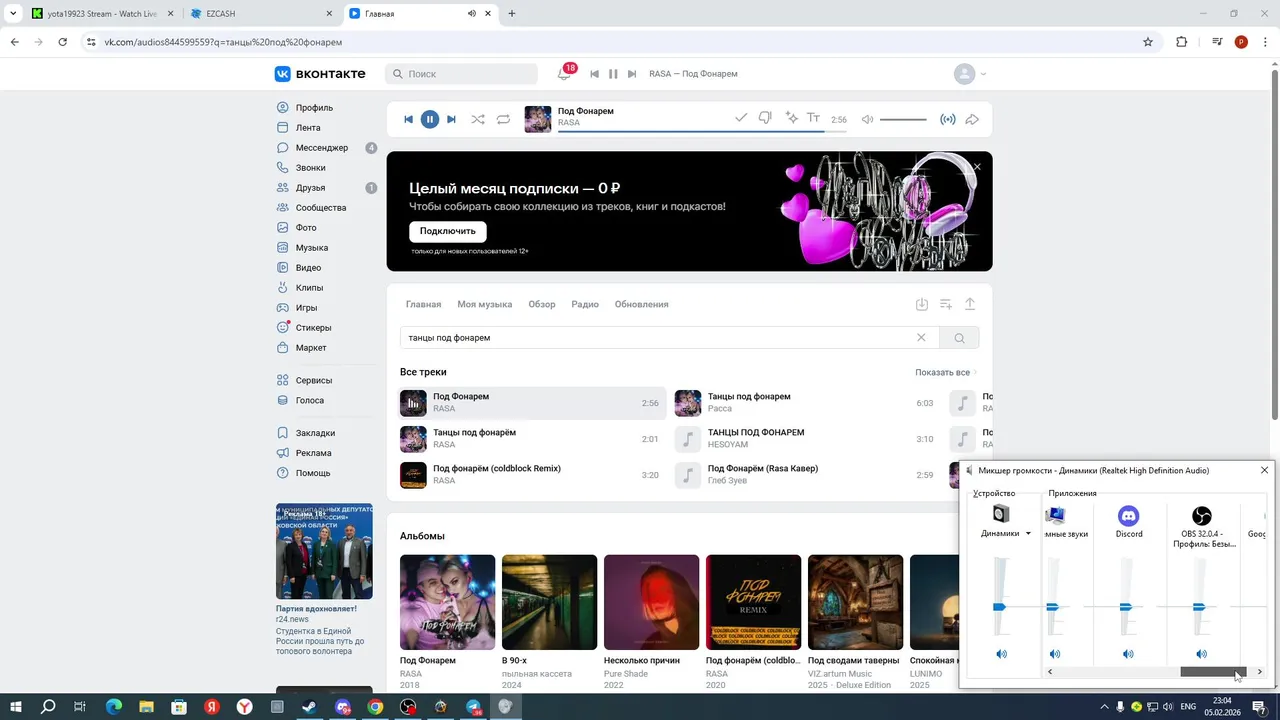Switch to Моя музыка tab

tap(484, 304)
